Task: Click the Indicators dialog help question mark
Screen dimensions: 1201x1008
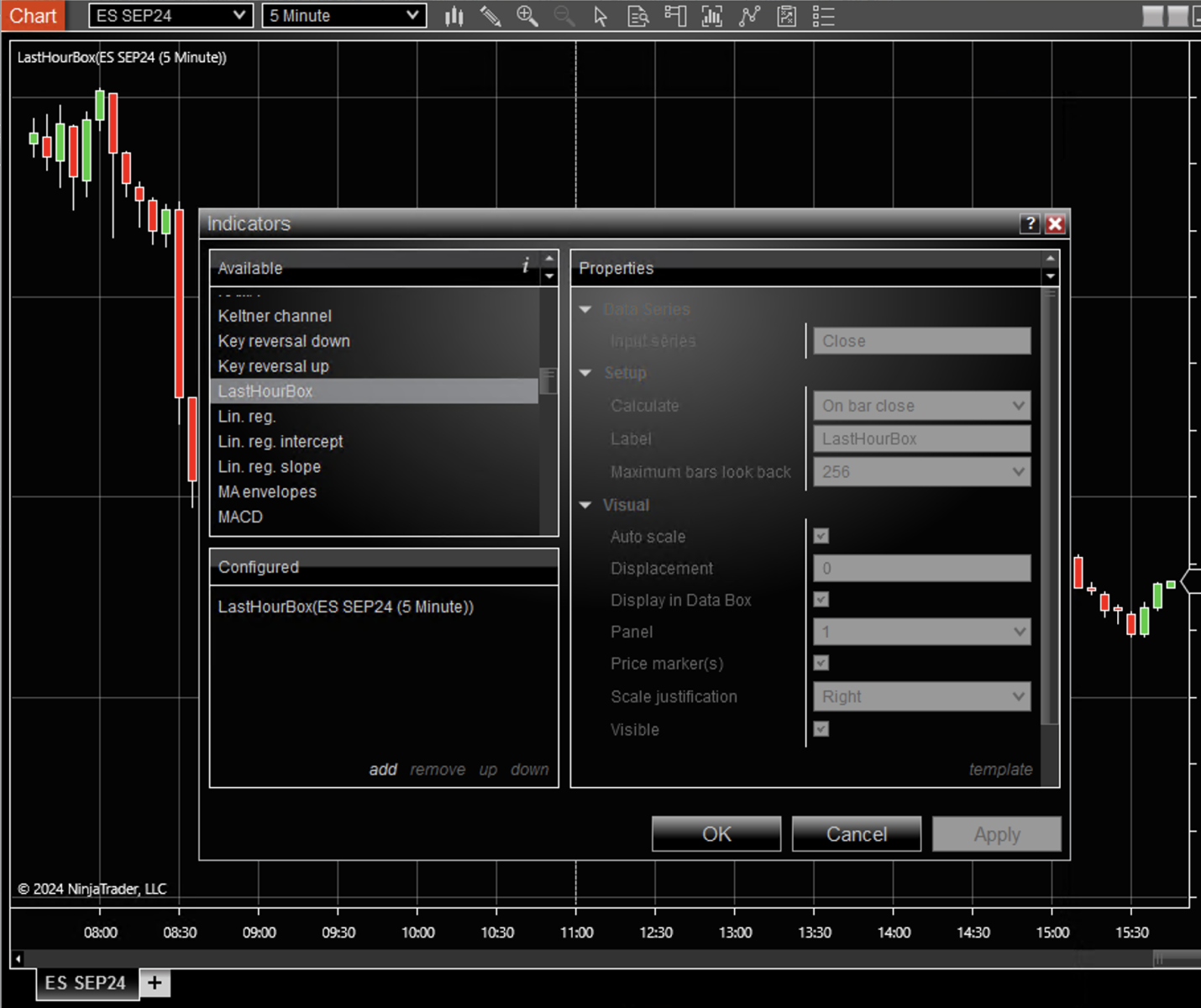Action: 1030,223
